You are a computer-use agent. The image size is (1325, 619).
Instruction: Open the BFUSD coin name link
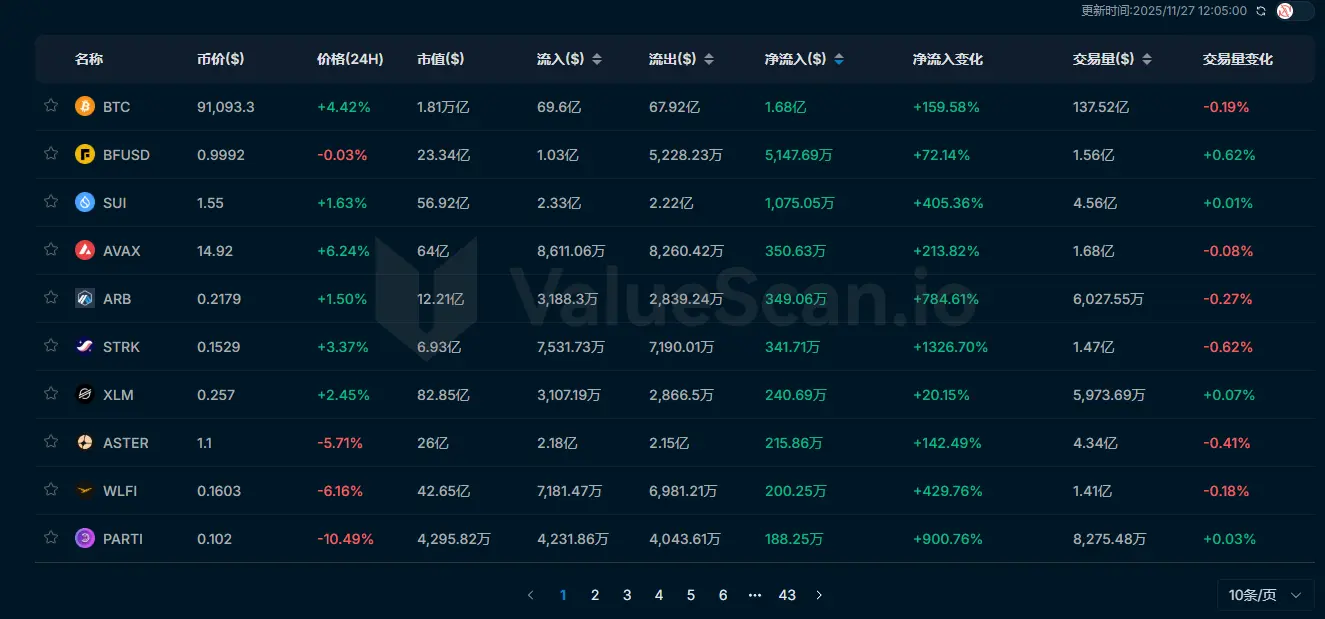click(126, 155)
